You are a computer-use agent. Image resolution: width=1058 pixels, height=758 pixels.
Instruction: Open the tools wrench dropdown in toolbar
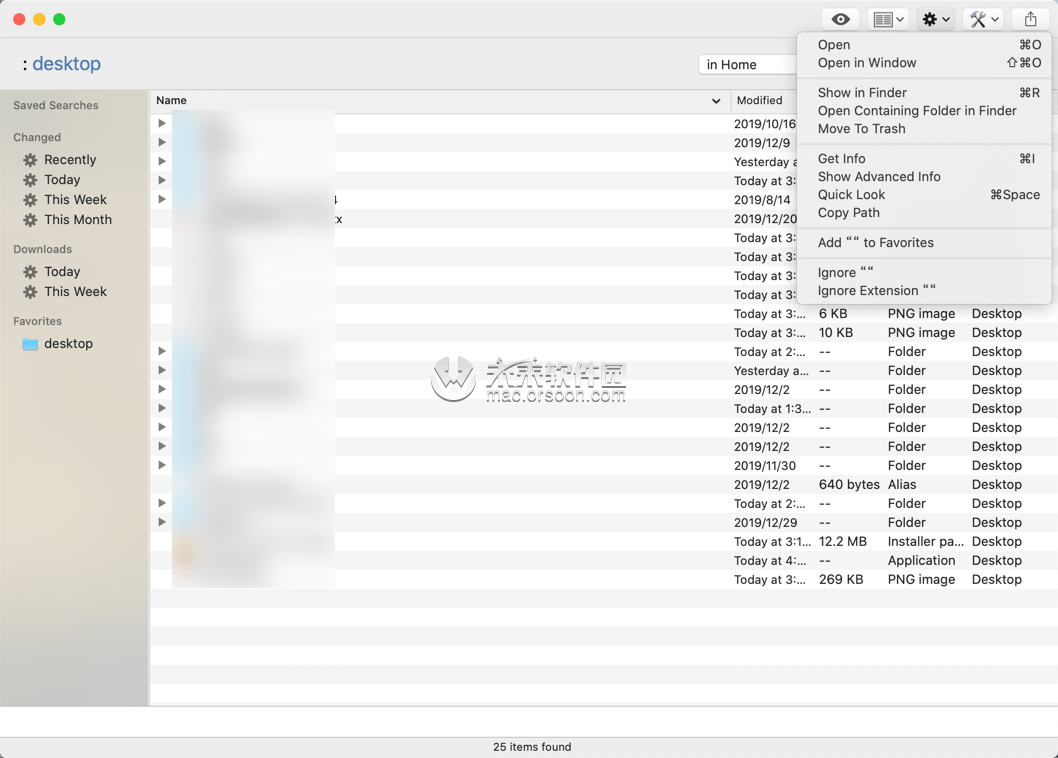click(x=983, y=19)
